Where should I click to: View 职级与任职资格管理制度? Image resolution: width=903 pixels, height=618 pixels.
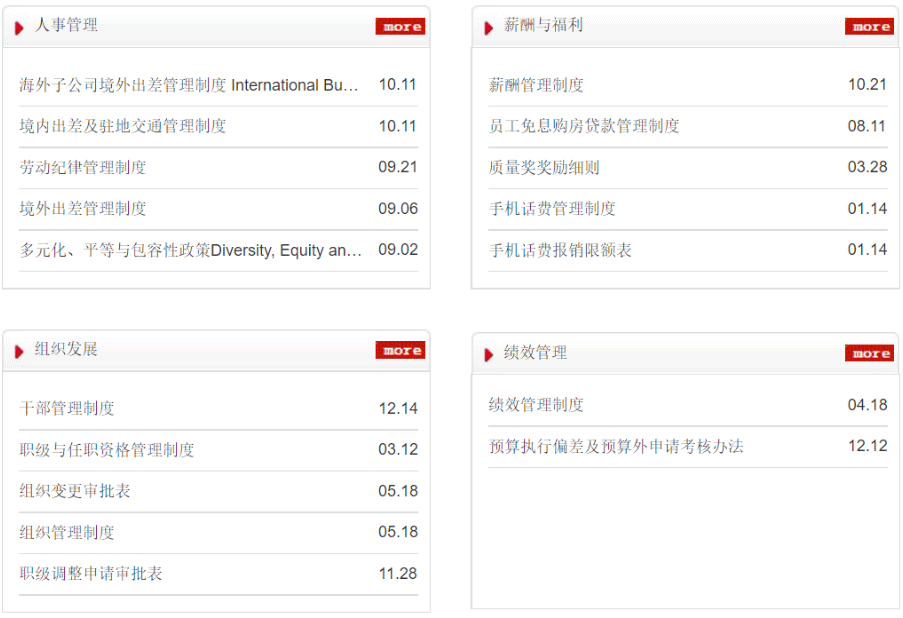[x=107, y=450]
